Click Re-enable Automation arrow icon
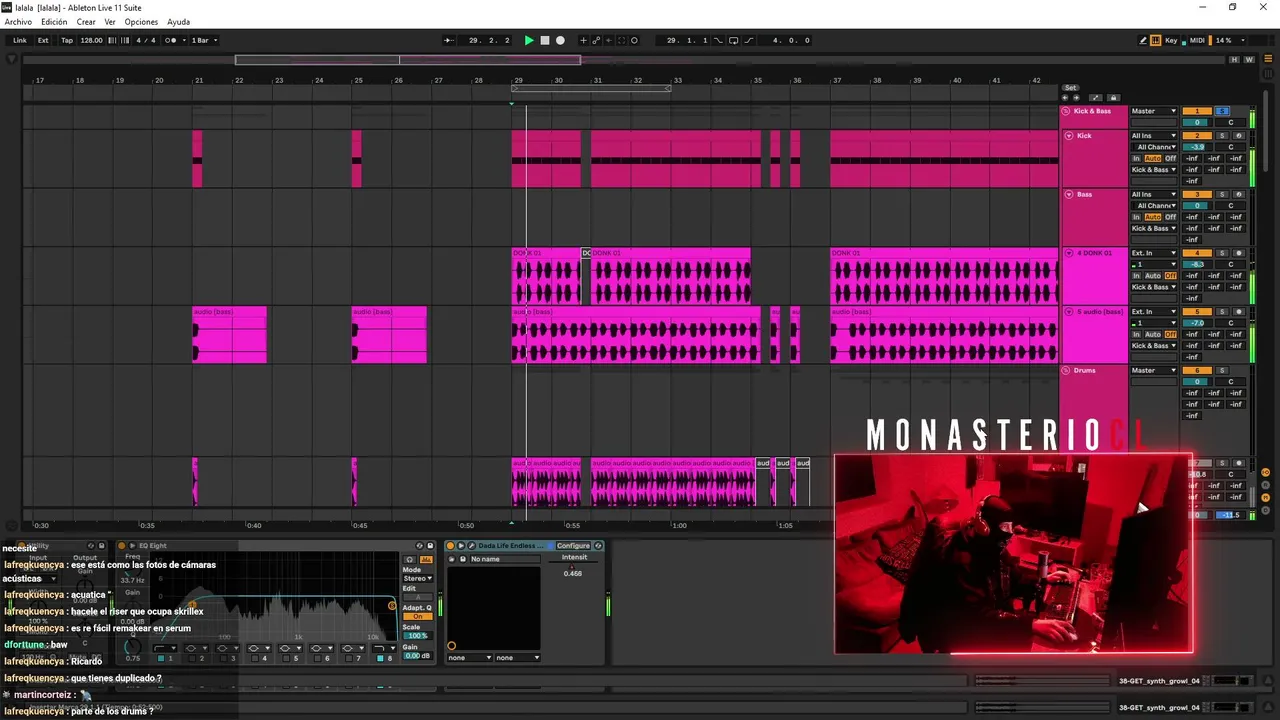The image size is (1280, 720). click(x=608, y=40)
